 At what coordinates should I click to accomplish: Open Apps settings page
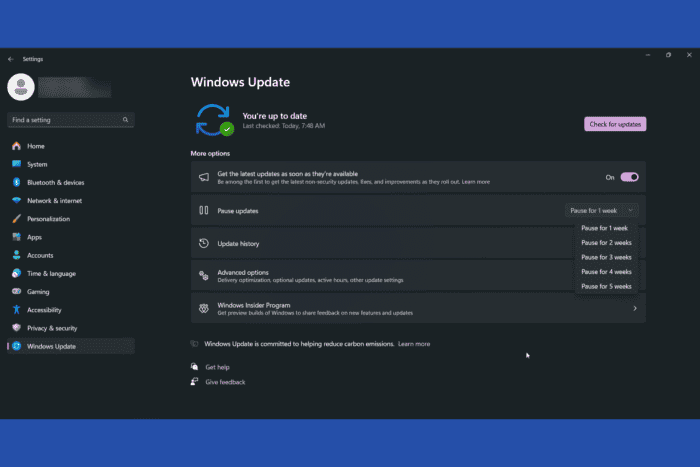(71, 237)
